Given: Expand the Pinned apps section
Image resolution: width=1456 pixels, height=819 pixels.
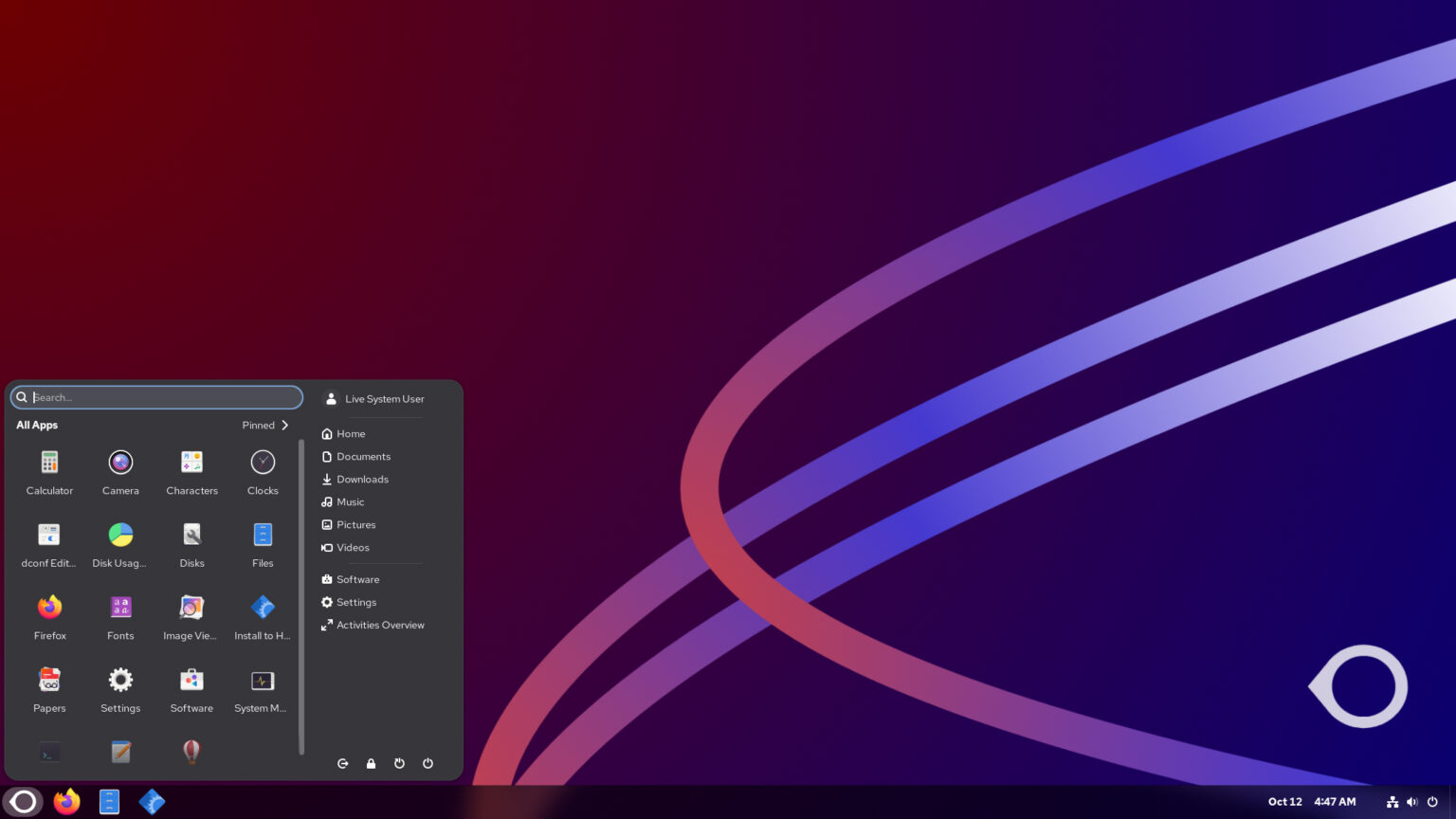Looking at the screenshot, I should [265, 425].
